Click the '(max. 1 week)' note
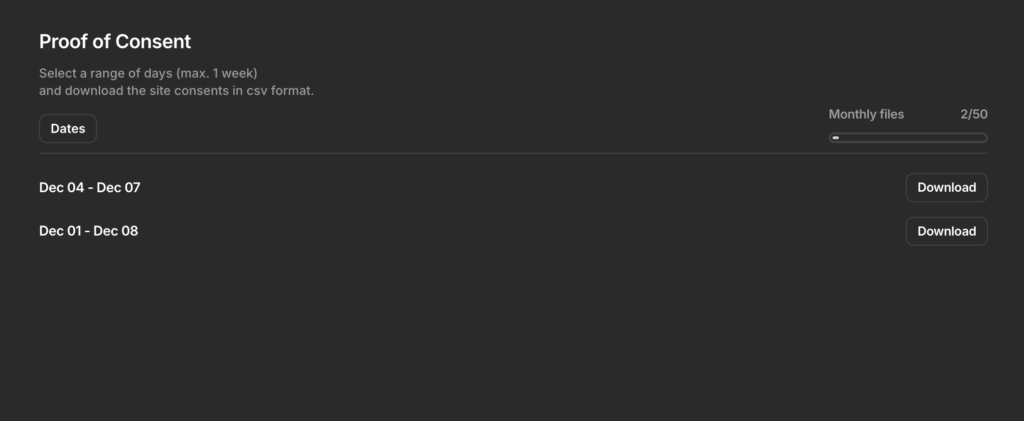This screenshot has height=421, width=1024. [220, 73]
